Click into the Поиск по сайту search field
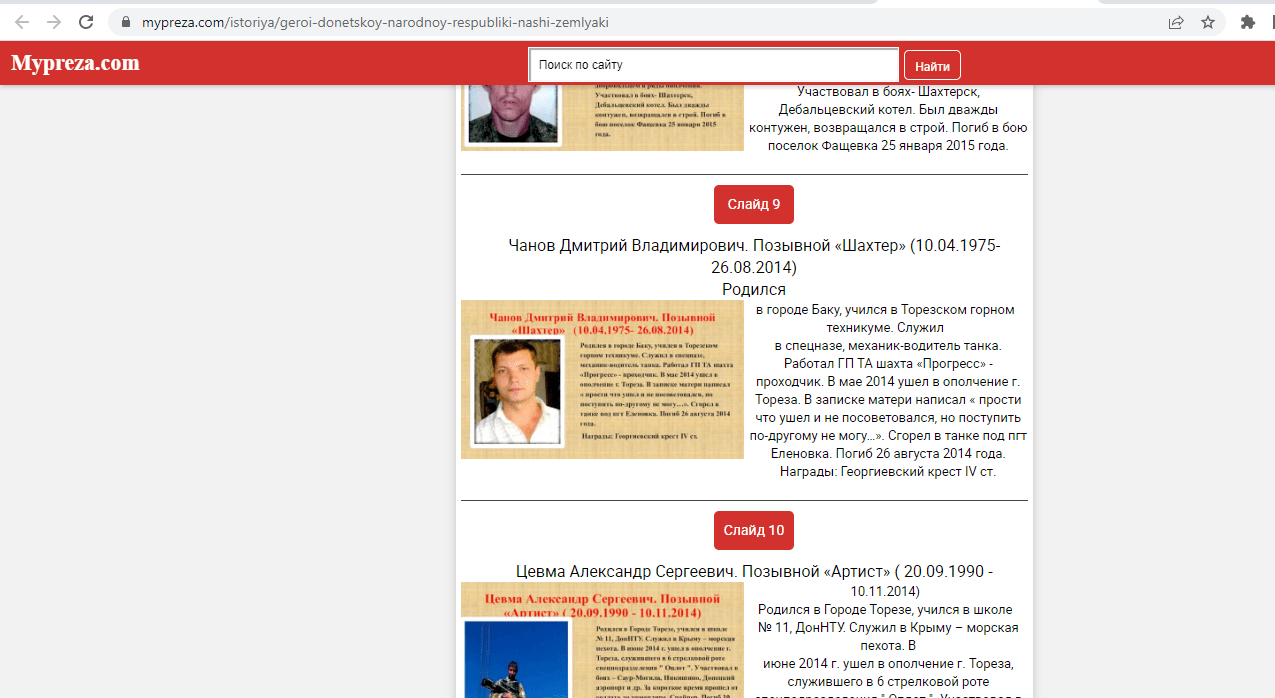 (714, 65)
